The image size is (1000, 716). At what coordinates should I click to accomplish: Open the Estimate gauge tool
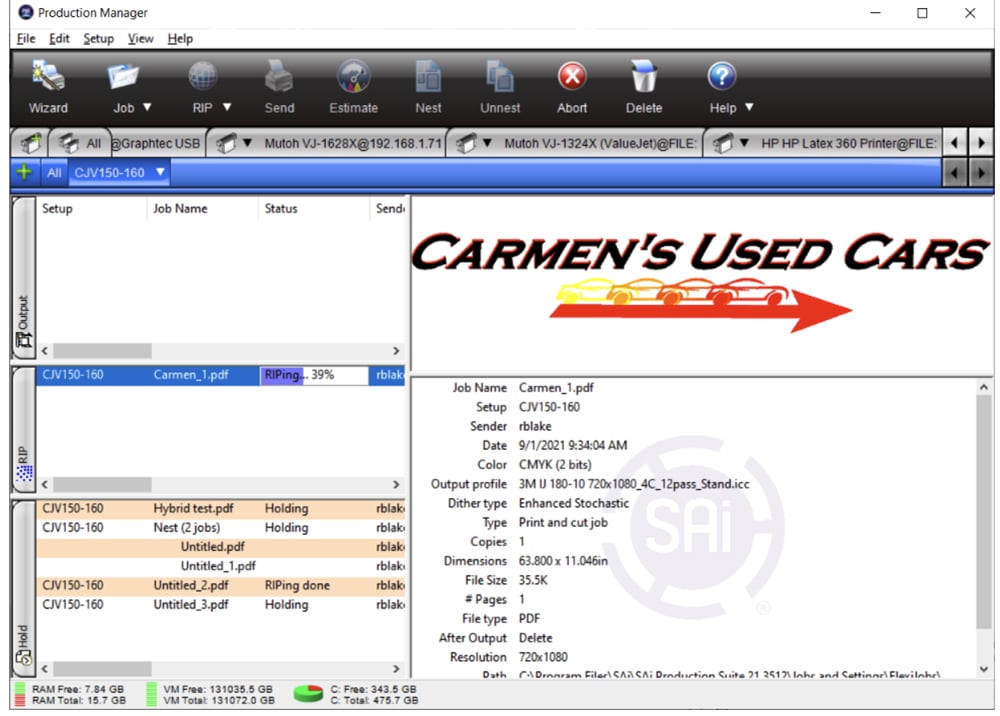point(353,86)
